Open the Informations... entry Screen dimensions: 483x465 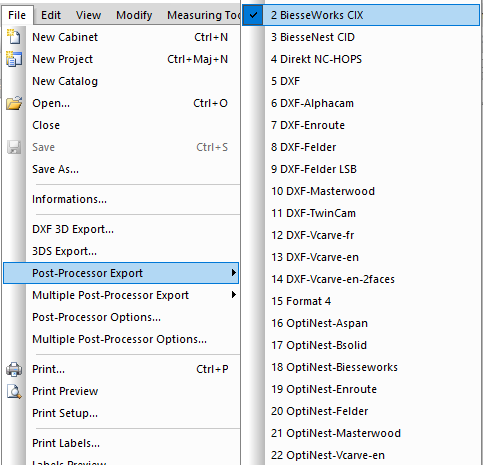tap(121, 199)
